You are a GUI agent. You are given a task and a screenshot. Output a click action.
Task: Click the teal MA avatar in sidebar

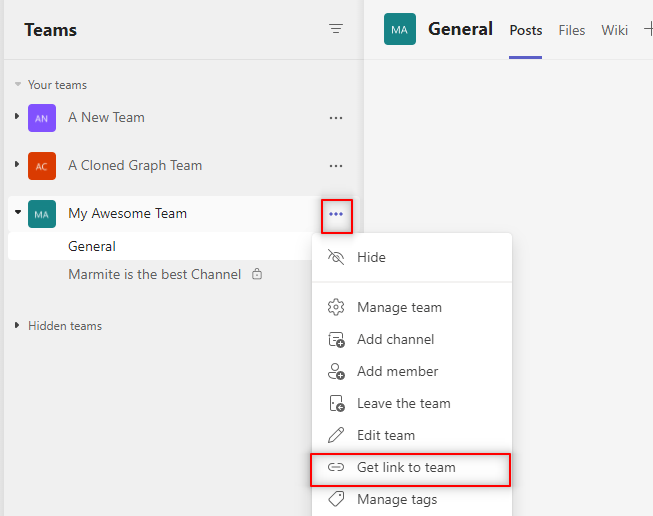coord(42,214)
